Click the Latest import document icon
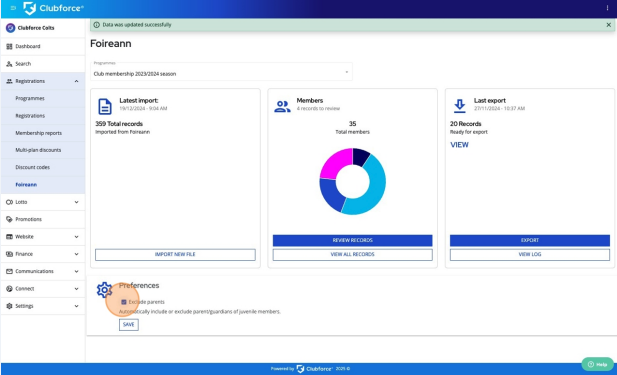The image size is (617, 375). click(105, 107)
